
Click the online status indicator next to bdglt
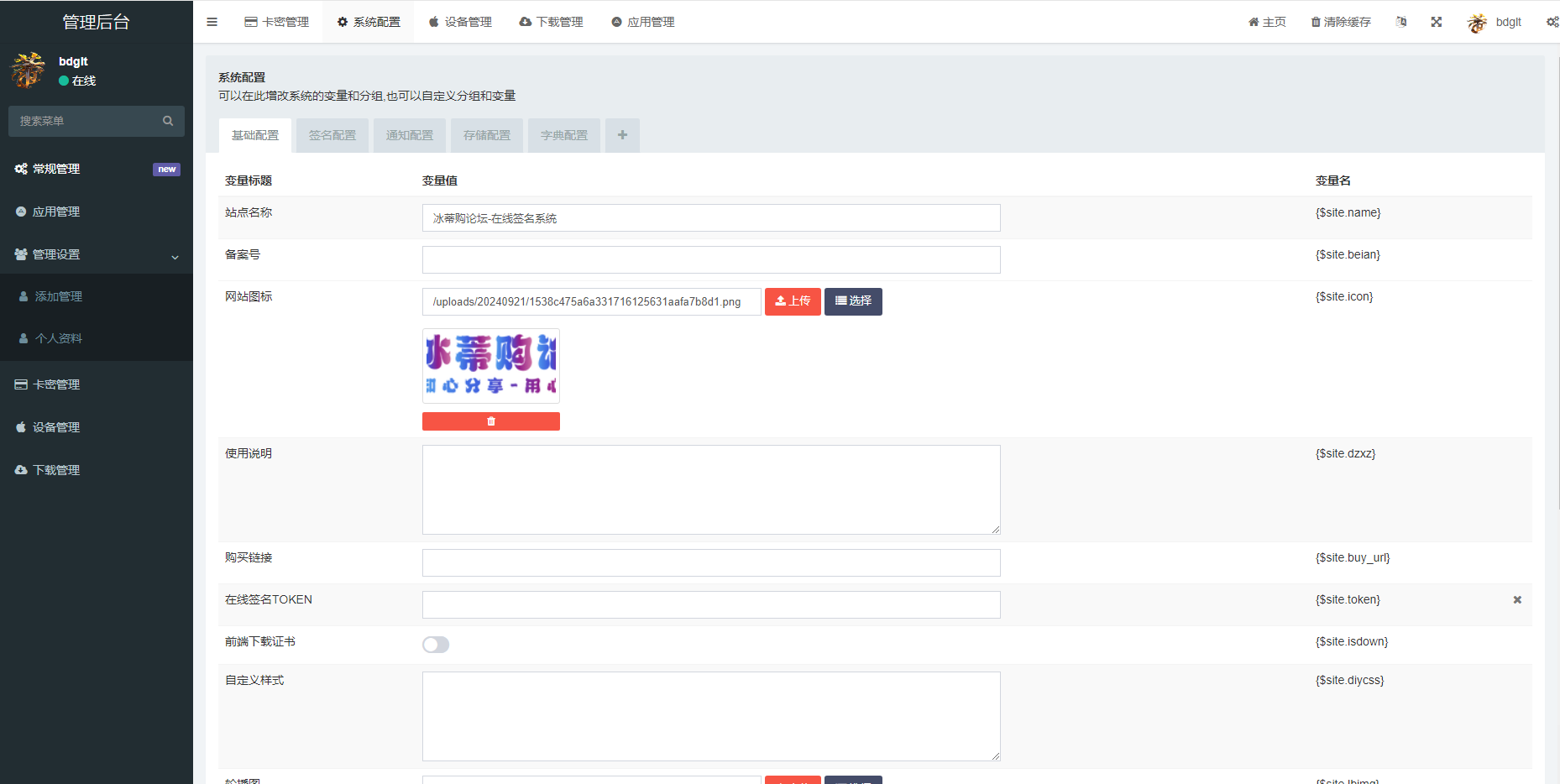62,81
